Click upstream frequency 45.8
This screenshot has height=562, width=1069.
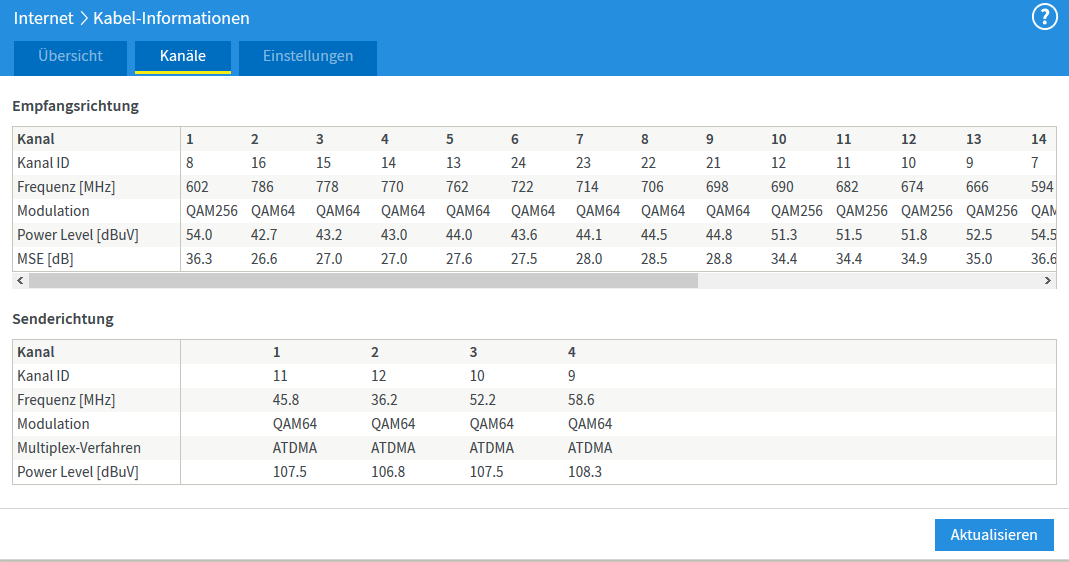coord(286,400)
